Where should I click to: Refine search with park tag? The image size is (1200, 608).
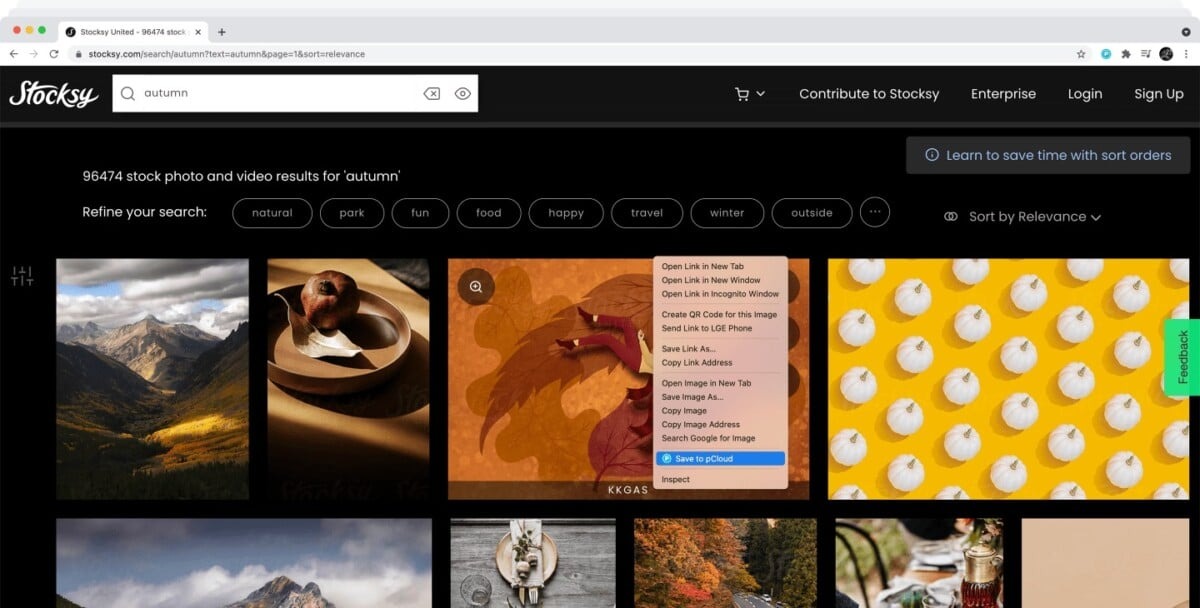352,213
